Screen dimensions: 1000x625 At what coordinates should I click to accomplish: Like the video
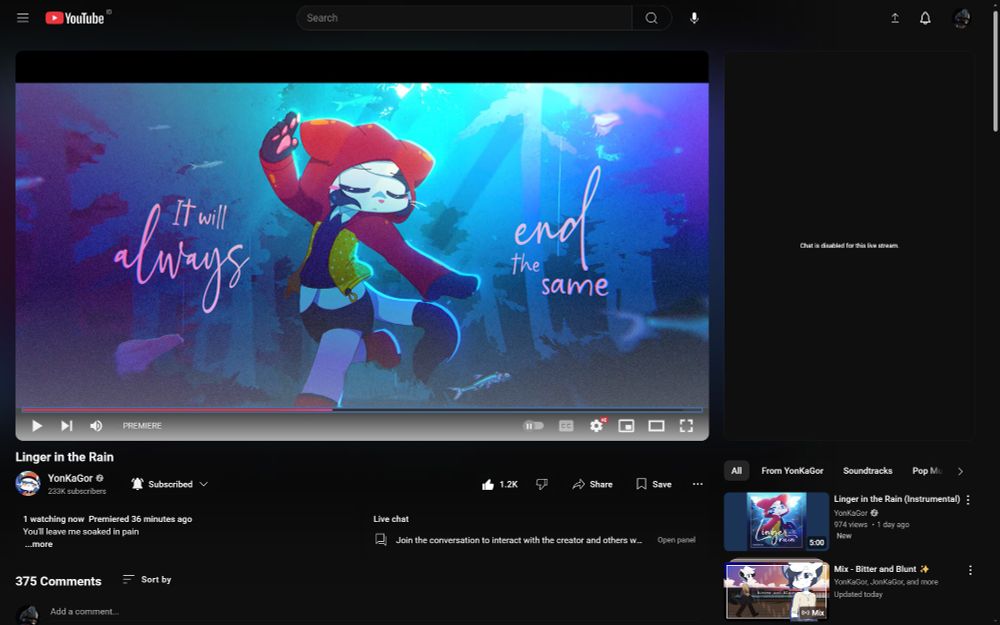coord(499,484)
